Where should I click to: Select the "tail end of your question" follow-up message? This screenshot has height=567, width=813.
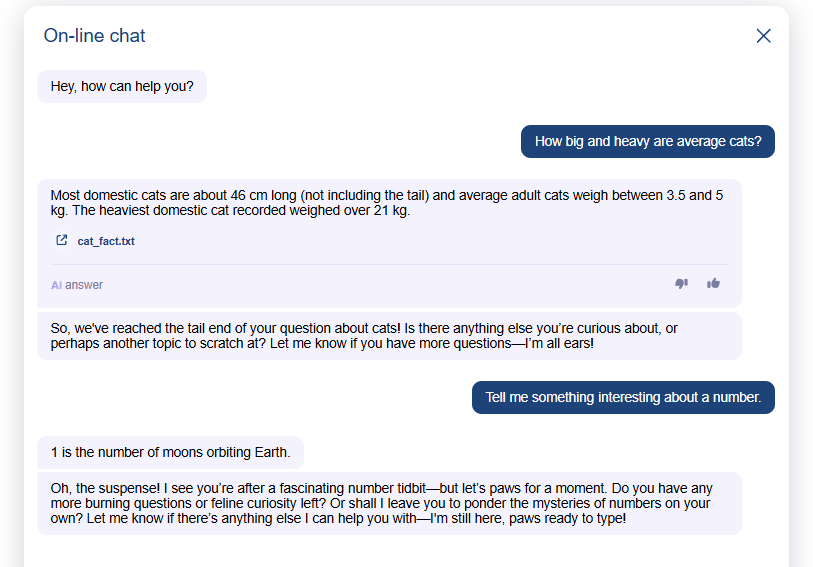pyautogui.click(x=388, y=336)
